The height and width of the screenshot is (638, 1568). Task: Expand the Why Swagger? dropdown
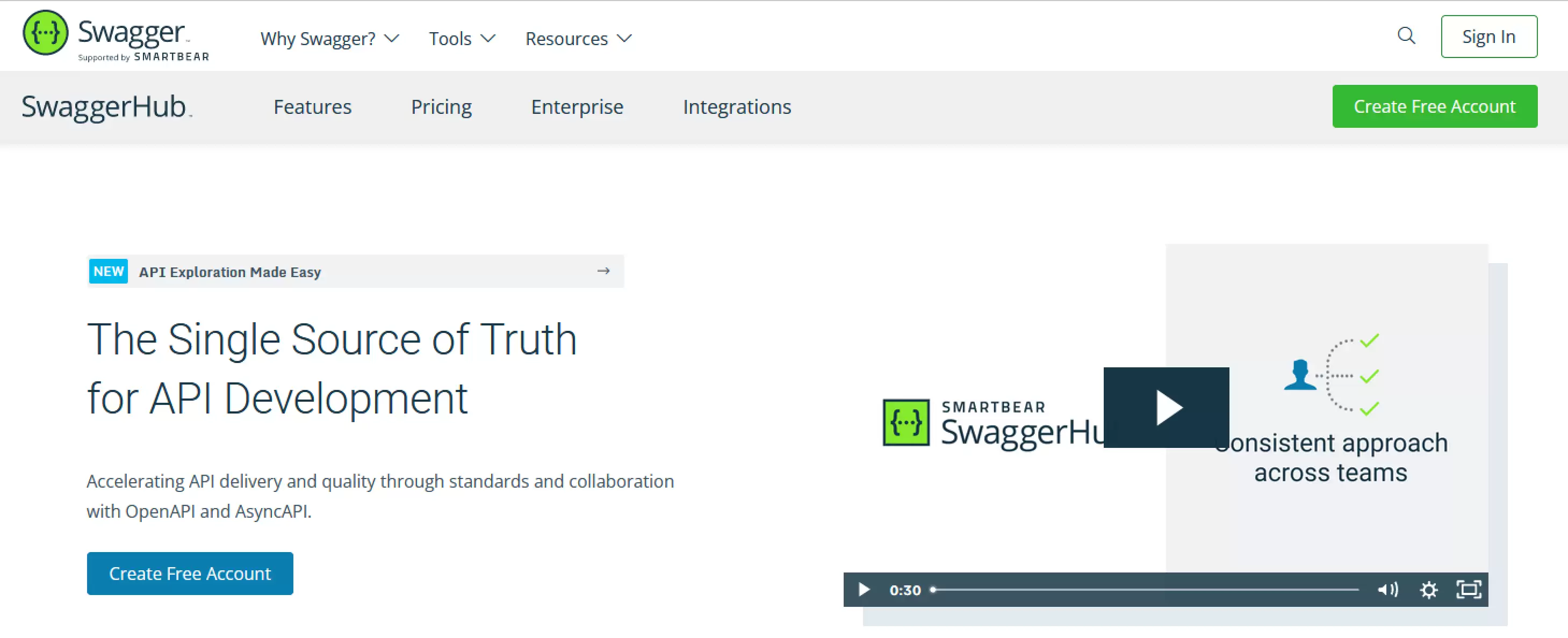[x=329, y=38]
